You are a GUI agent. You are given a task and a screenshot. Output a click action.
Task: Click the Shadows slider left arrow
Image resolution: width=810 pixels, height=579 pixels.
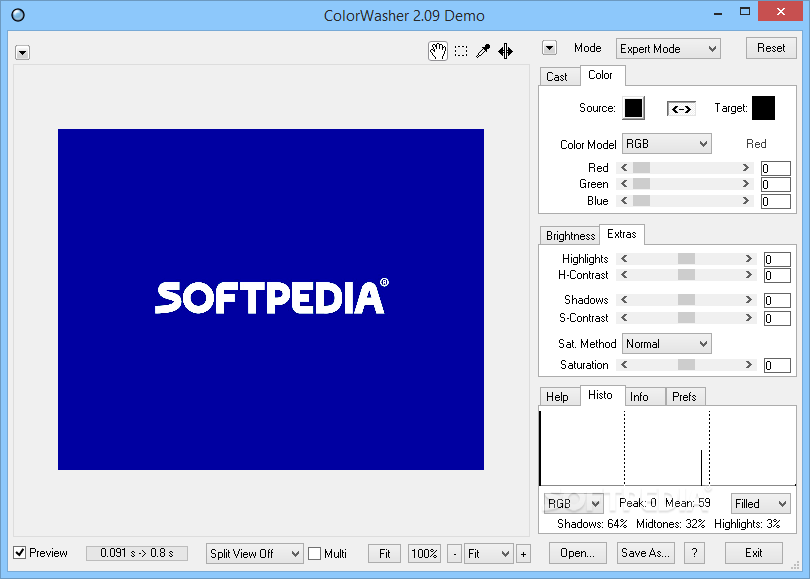[624, 300]
